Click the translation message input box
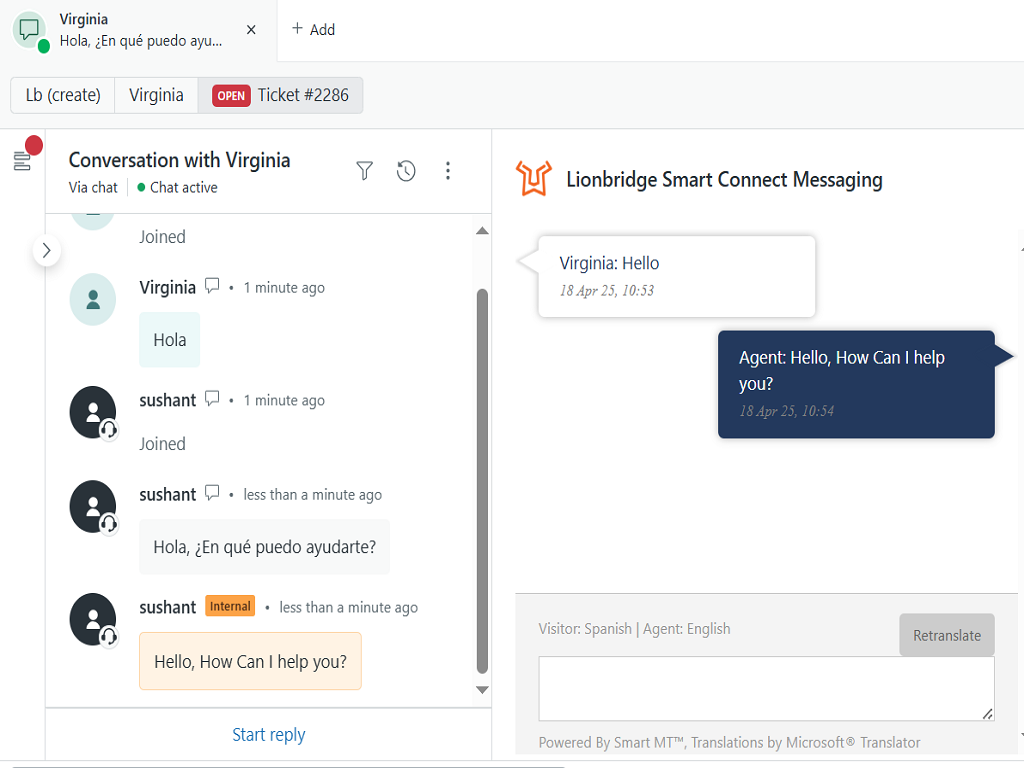The height and width of the screenshot is (768, 1024). tap(766, 688)
